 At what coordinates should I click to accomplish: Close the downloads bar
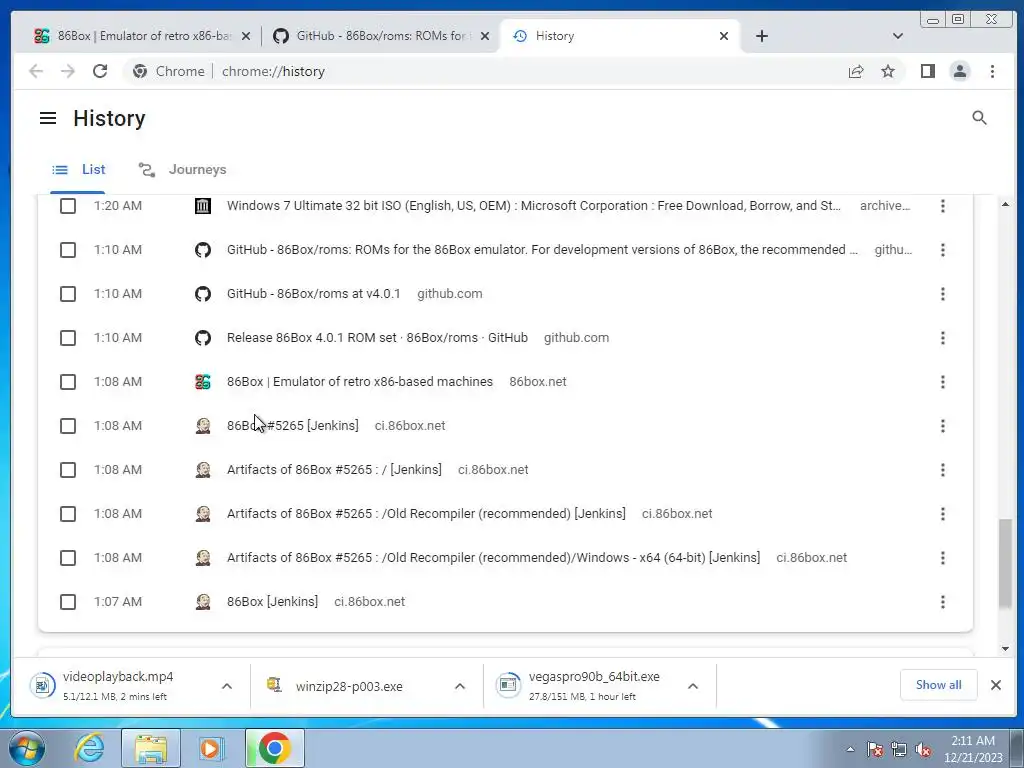[x=995, y=685]
